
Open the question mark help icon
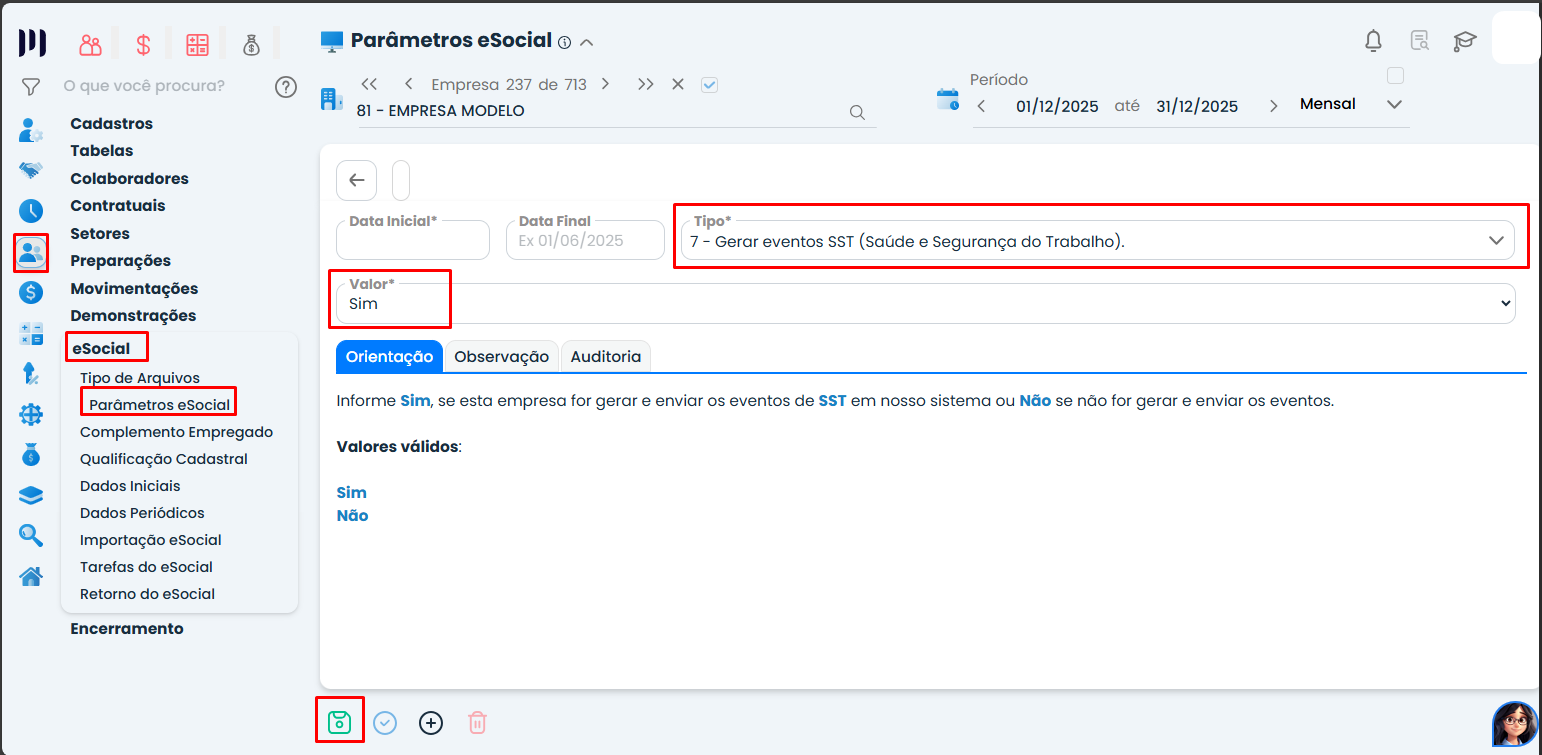pos(286,87)
